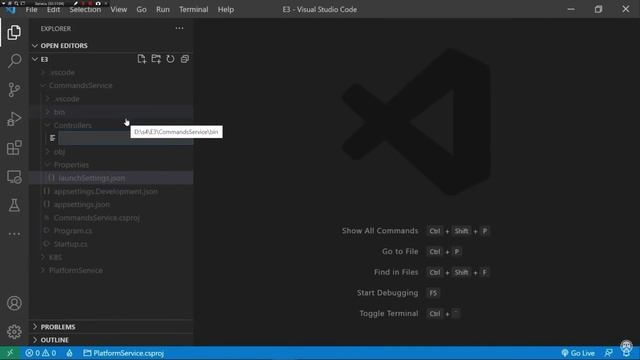Image resolution: width=640 pixels, height=360 pixels.
Task: Open notifications bell in status bar
Action: (626, 353)
